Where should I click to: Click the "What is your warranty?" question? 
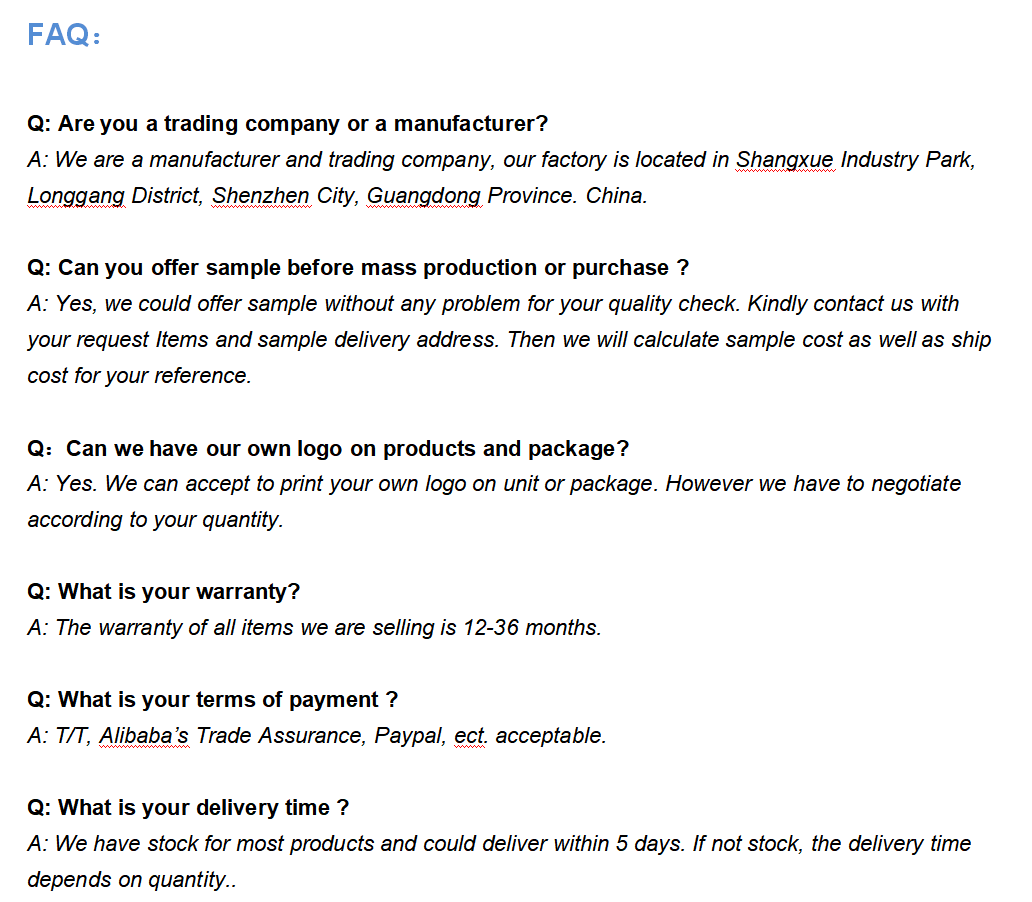[164, 592]
